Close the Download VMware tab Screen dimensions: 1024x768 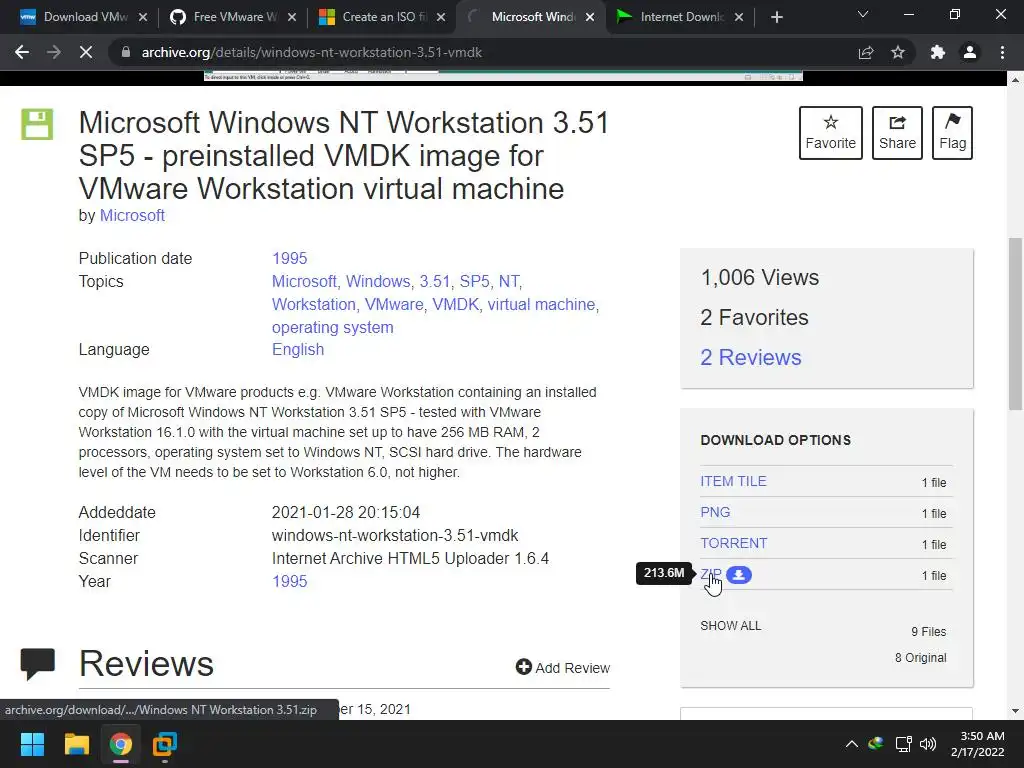tap(143, 17)
